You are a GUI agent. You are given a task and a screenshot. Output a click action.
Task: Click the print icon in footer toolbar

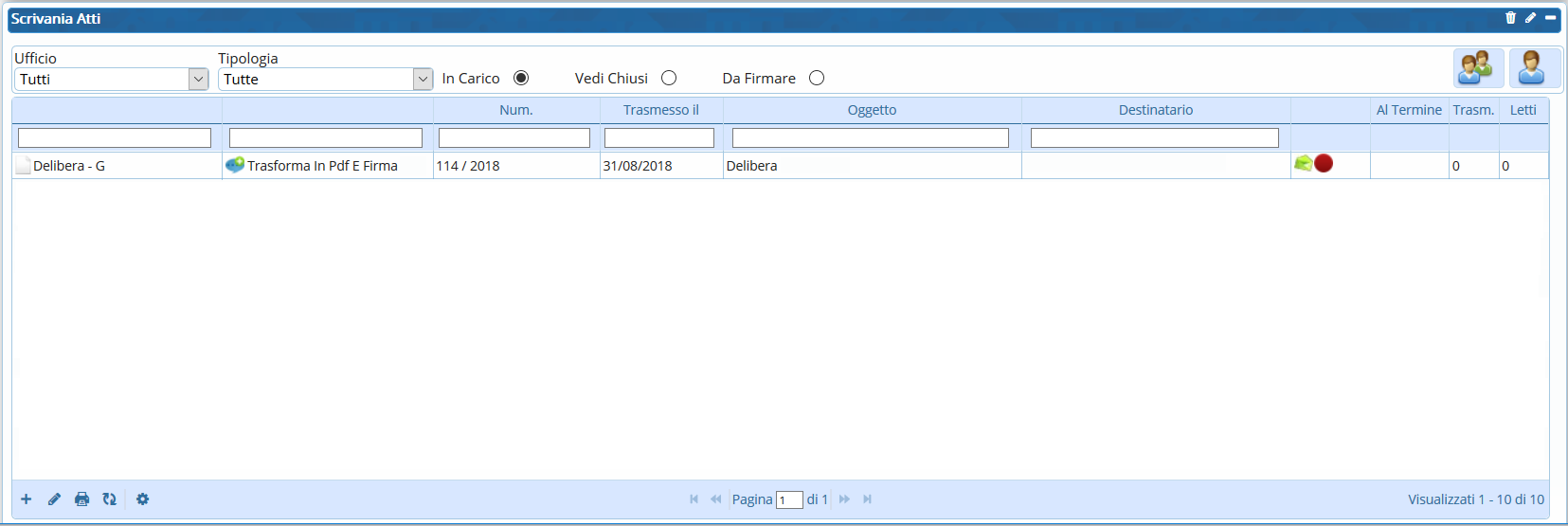click(x=82, y=499)
